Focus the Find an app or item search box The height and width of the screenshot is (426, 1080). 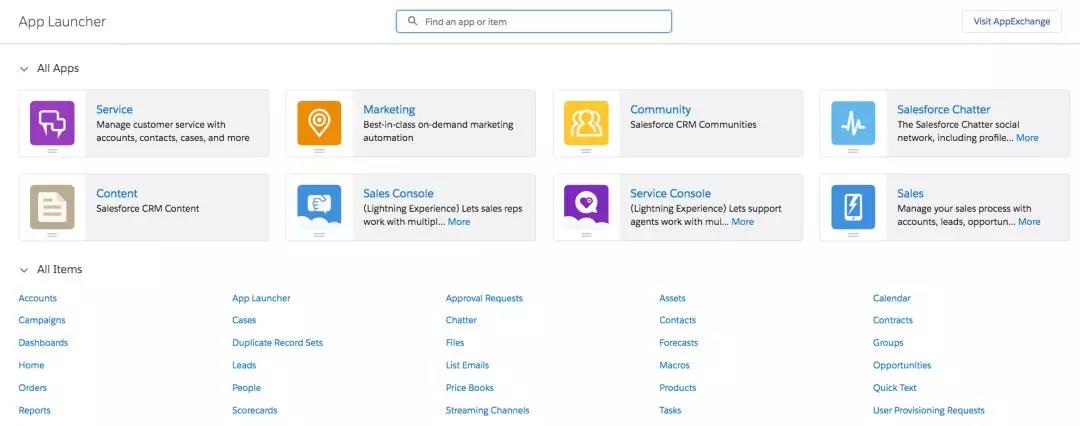[x=534, y=21]
